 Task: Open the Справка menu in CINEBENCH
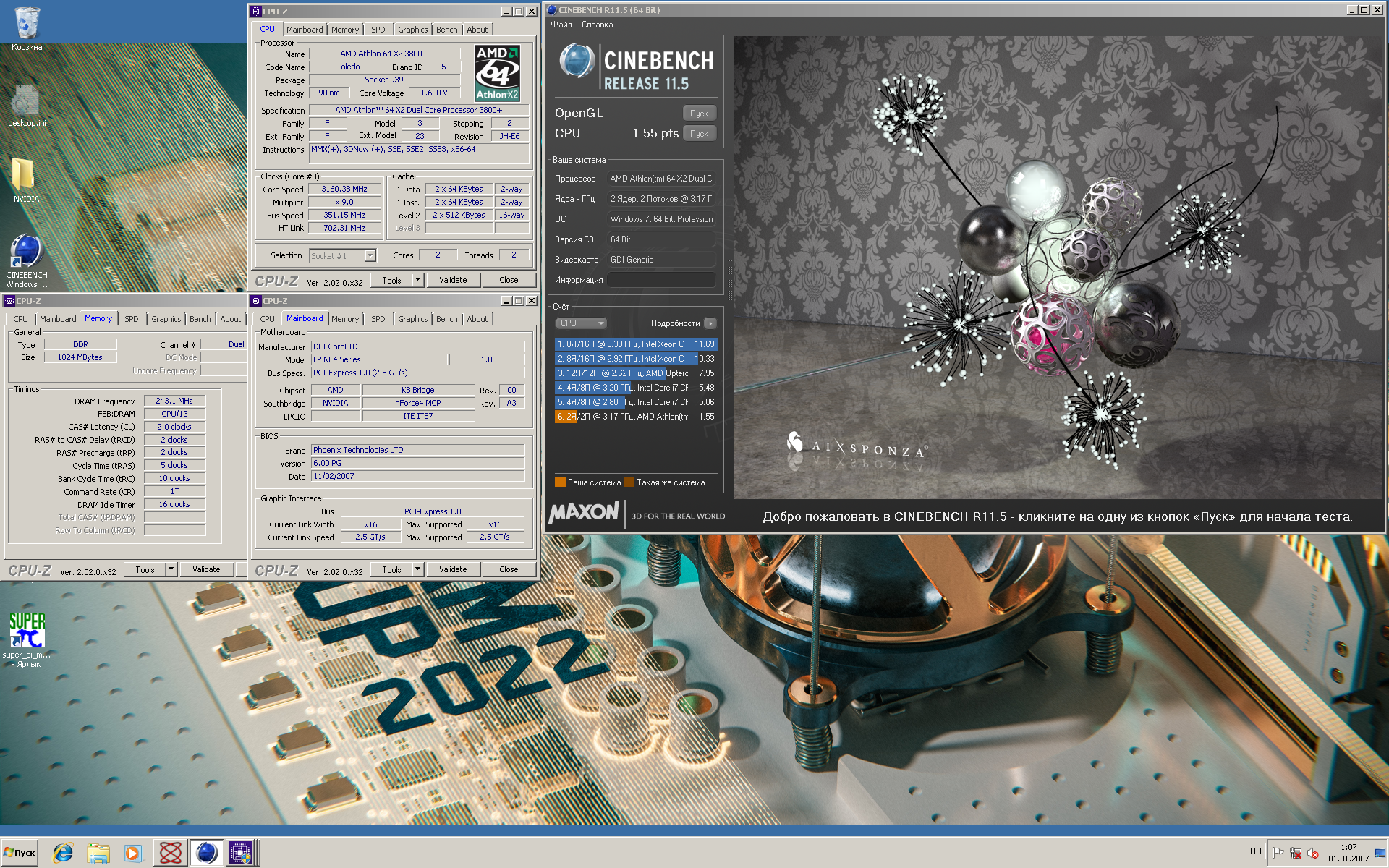[x=597, y=25]
